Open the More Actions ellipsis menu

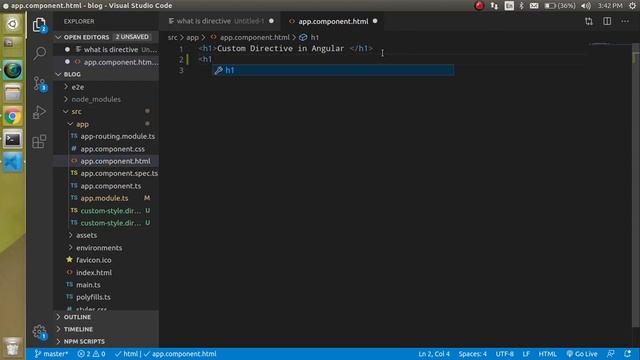tap(625, 21)
